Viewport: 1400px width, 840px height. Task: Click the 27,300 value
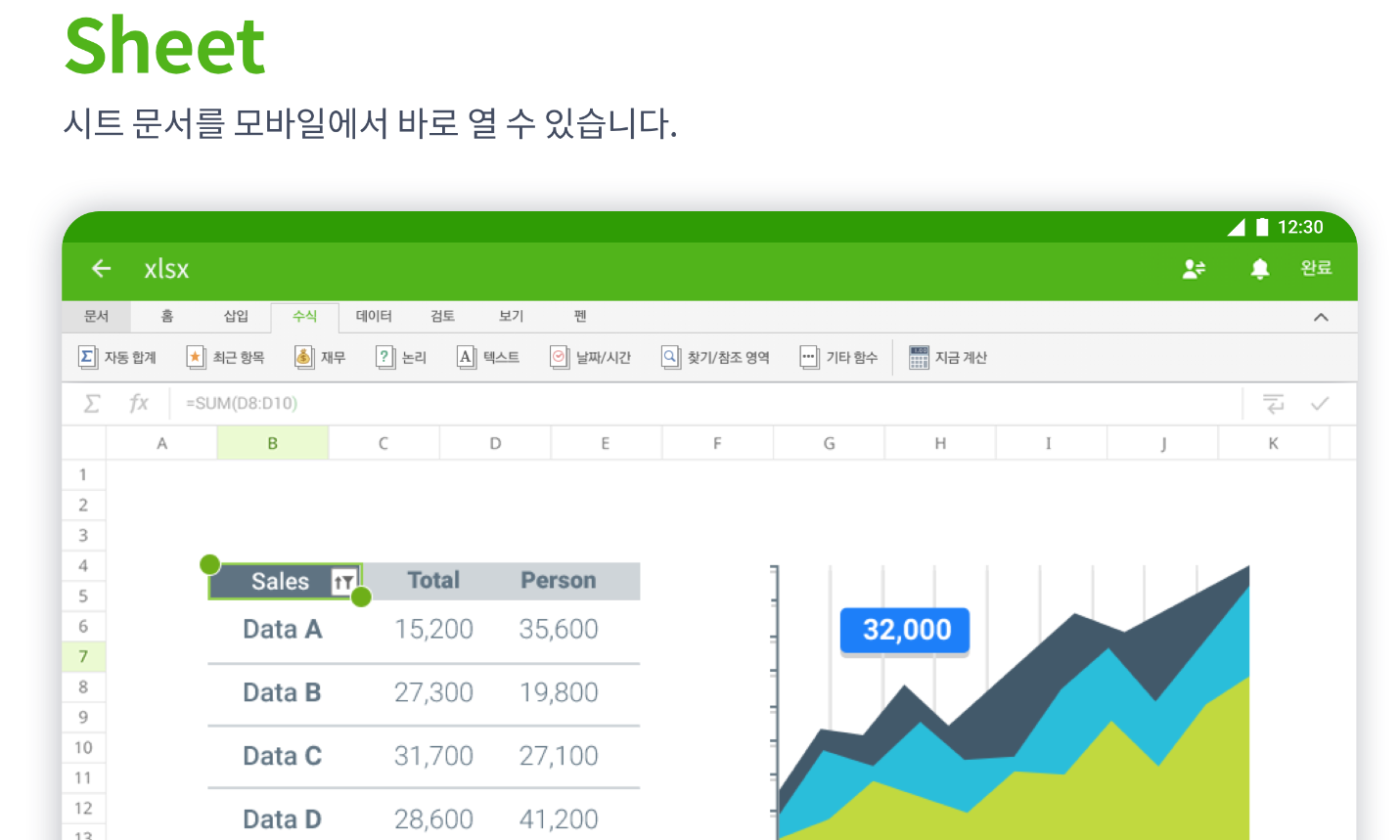pos(433,692)
